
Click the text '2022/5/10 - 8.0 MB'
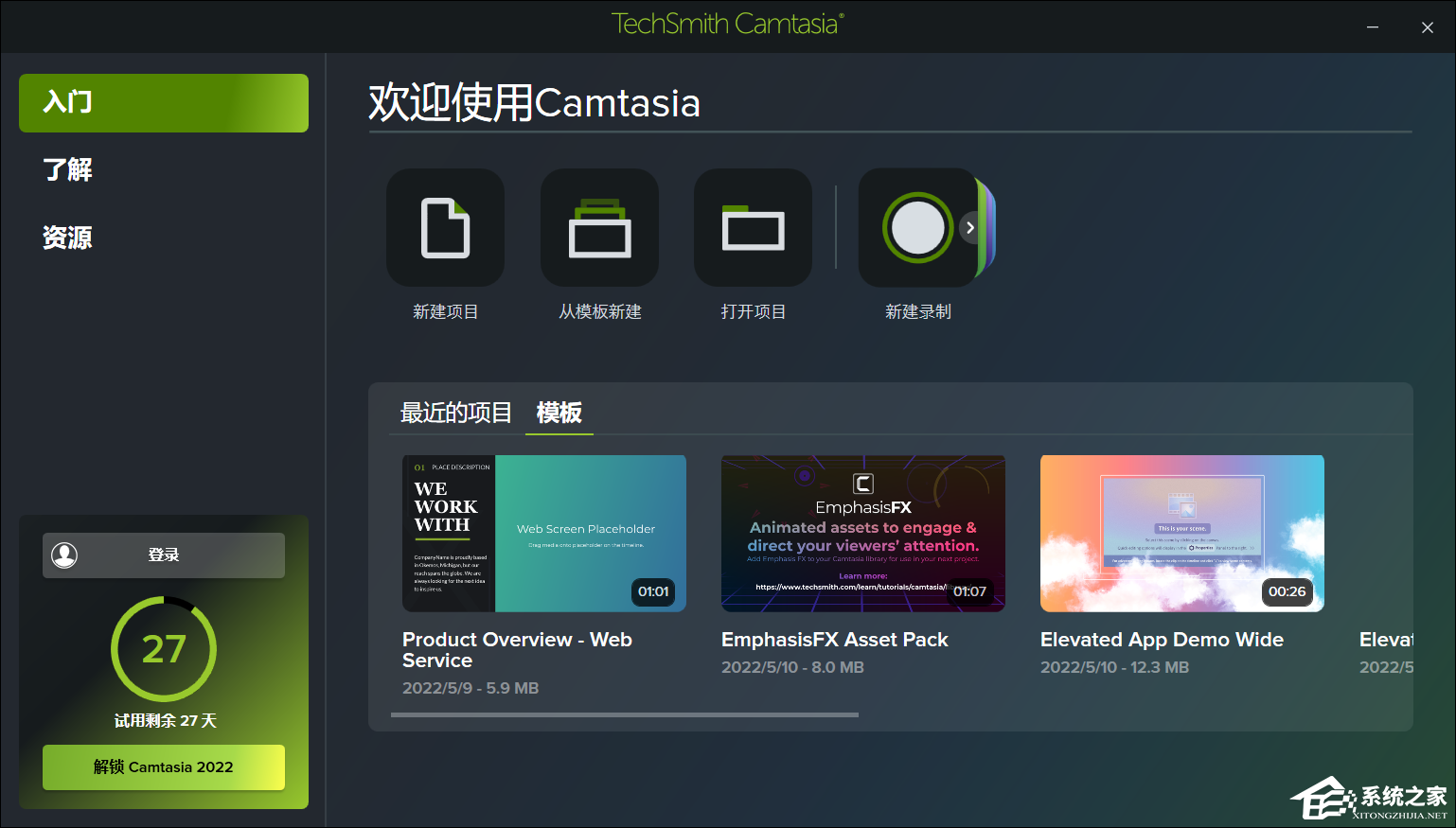(792, 667)
